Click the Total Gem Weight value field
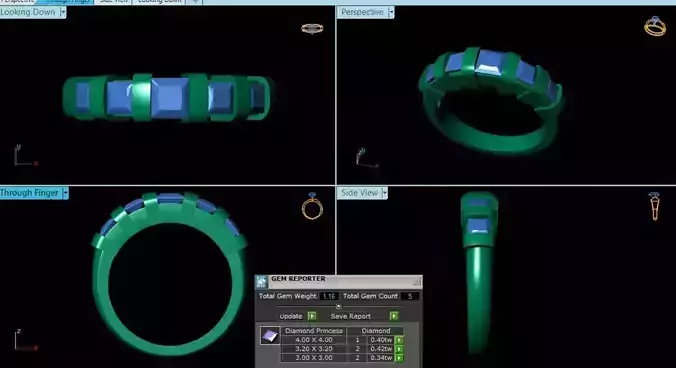The image size is (676, 368). click(x=329, y=296)
